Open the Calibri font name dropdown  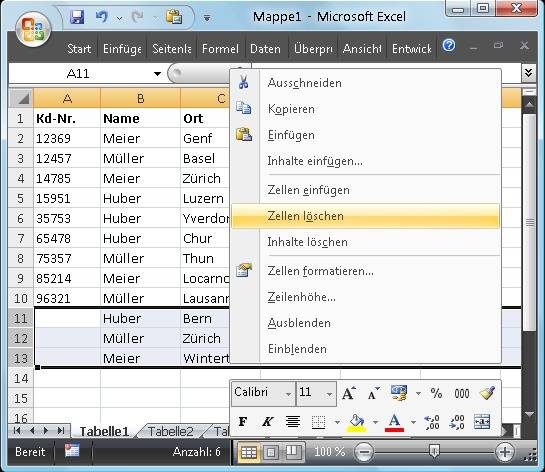coord(288,394)
